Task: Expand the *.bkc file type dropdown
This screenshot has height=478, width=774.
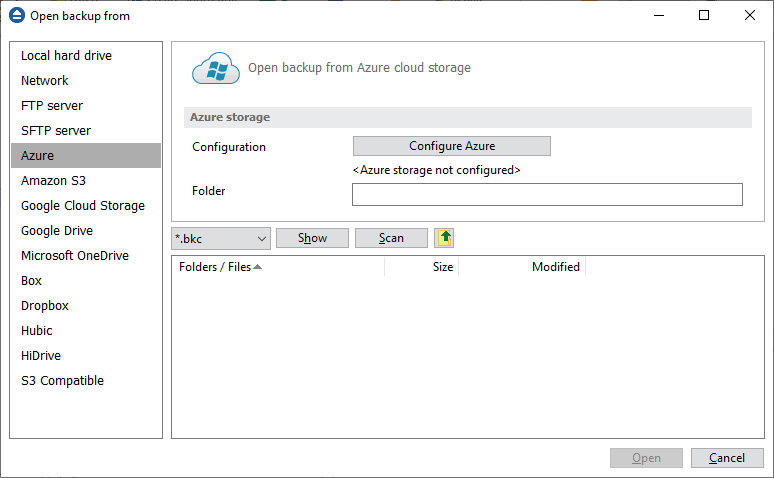Action: [x=221, y=239]
